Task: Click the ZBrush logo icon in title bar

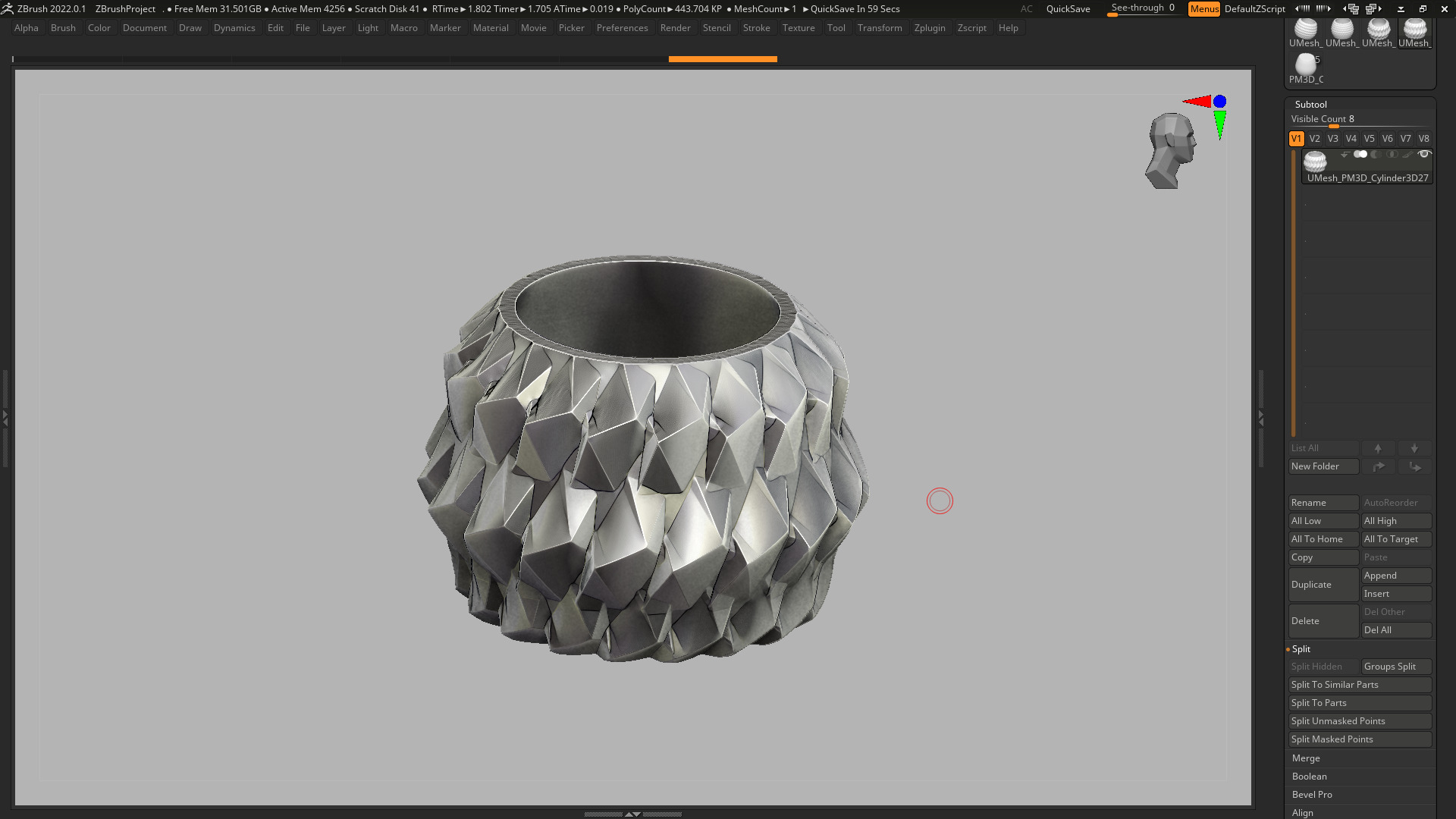Action: coord(7,9)
